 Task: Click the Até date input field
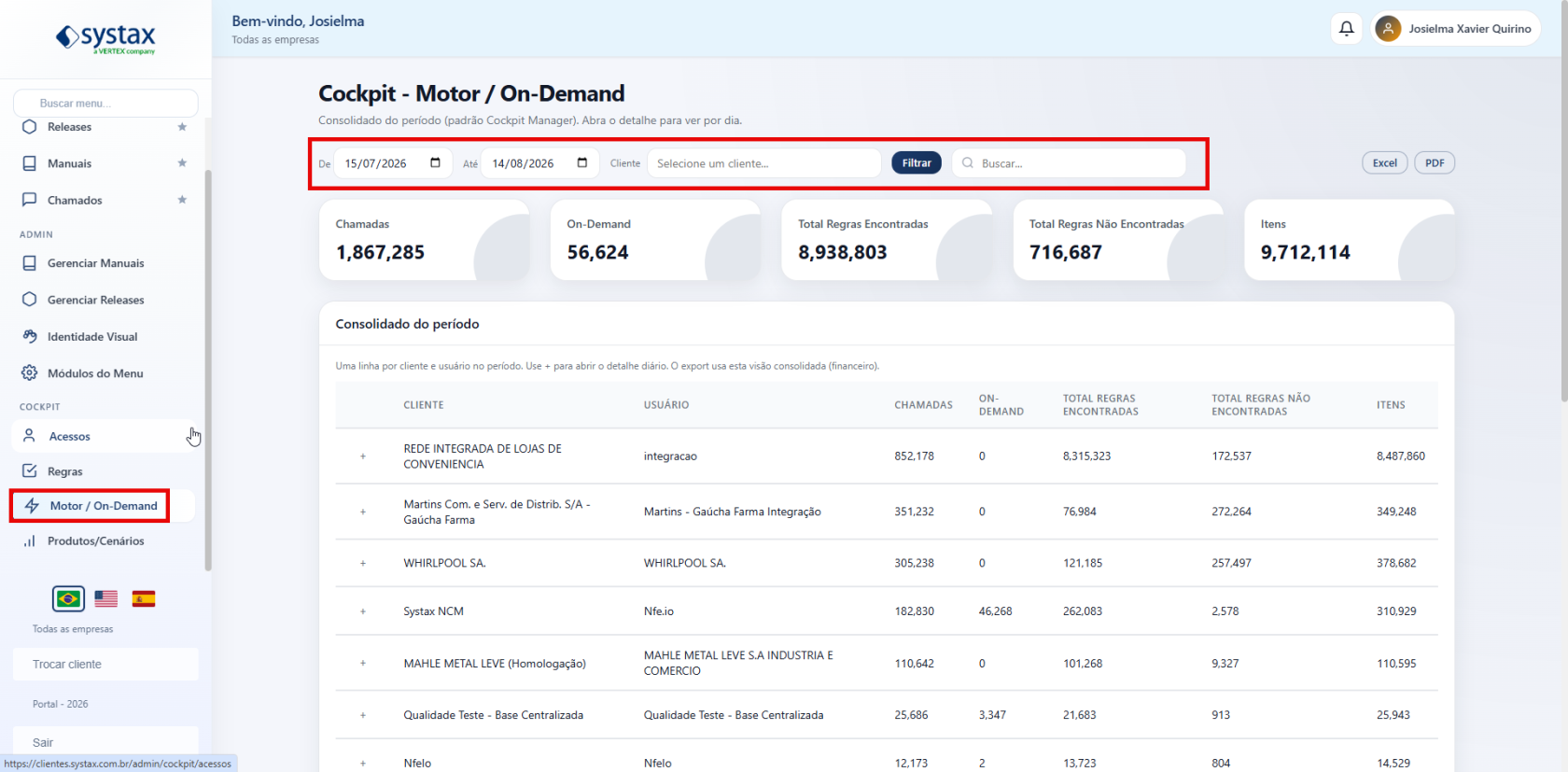pos(540,163)
